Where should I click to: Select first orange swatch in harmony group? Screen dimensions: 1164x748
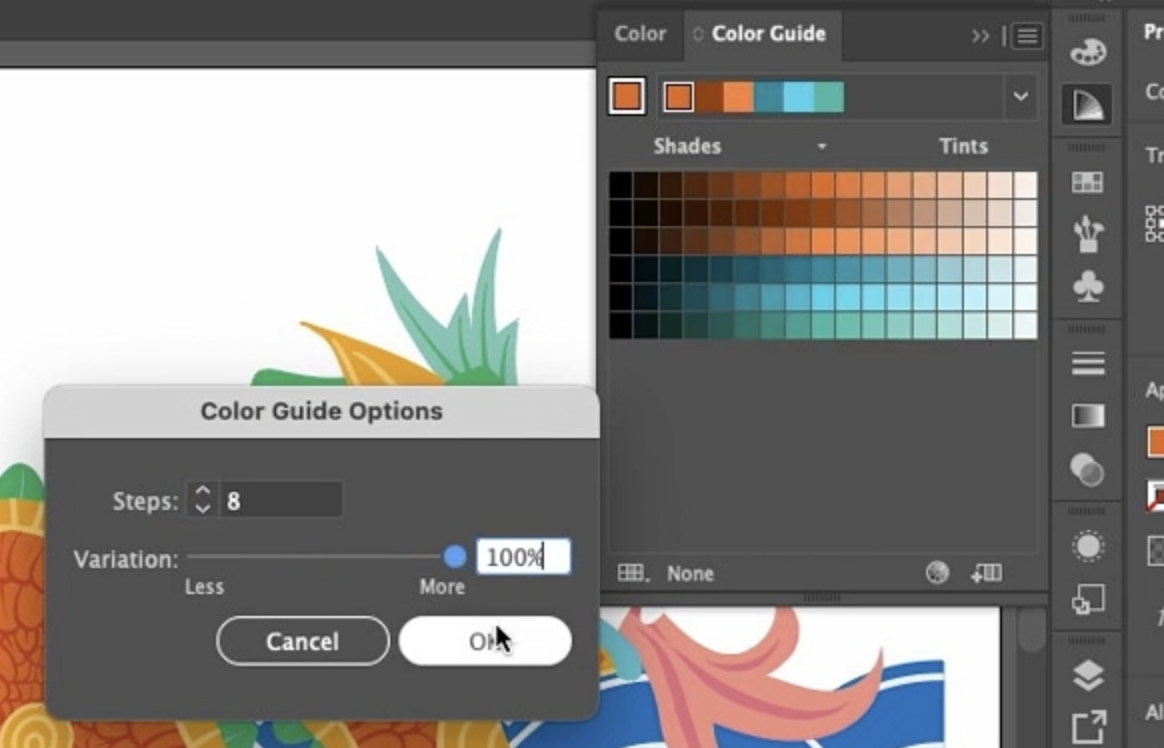[x=679, y=97]
